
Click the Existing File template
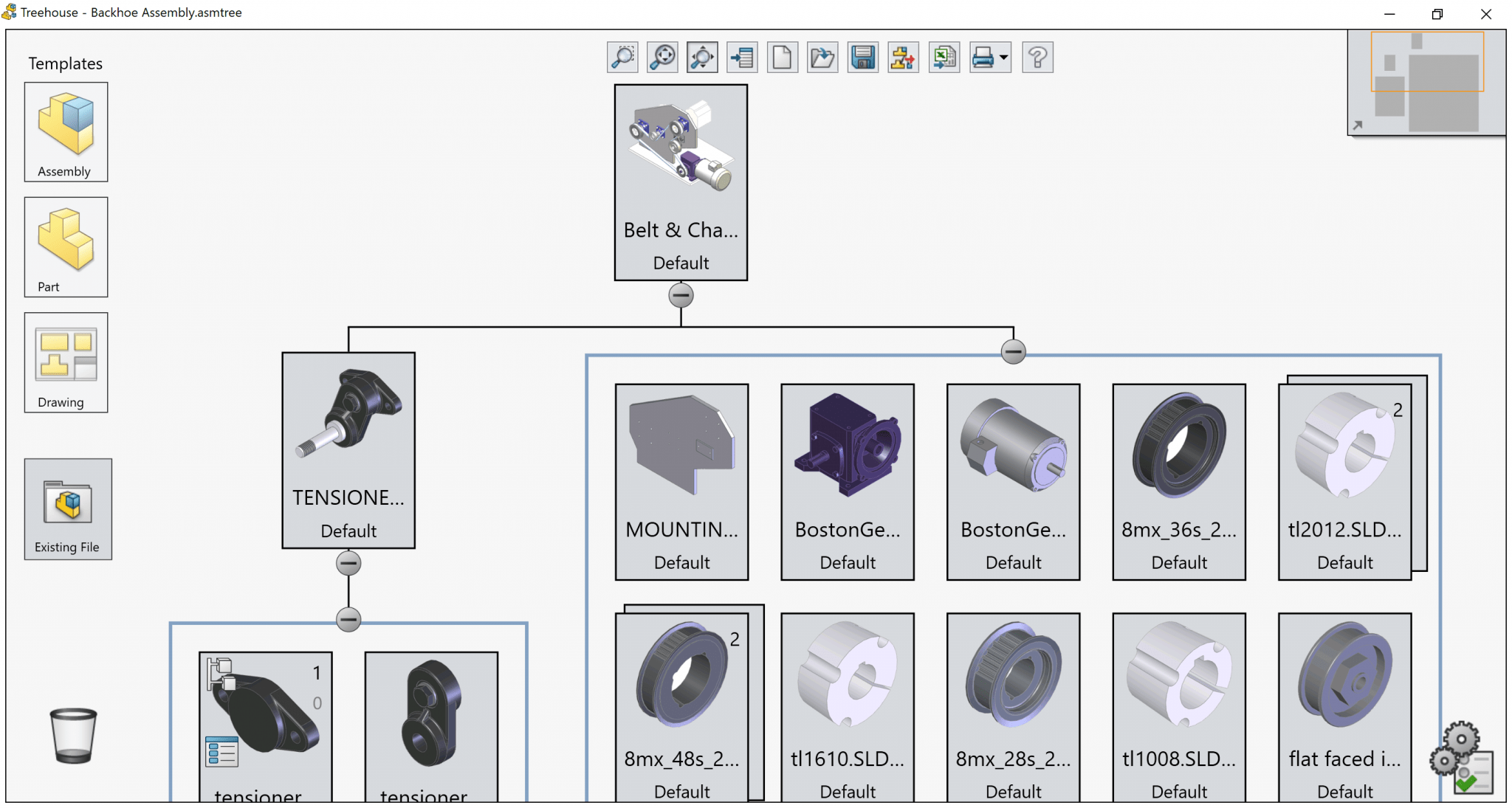coord(67,509)
